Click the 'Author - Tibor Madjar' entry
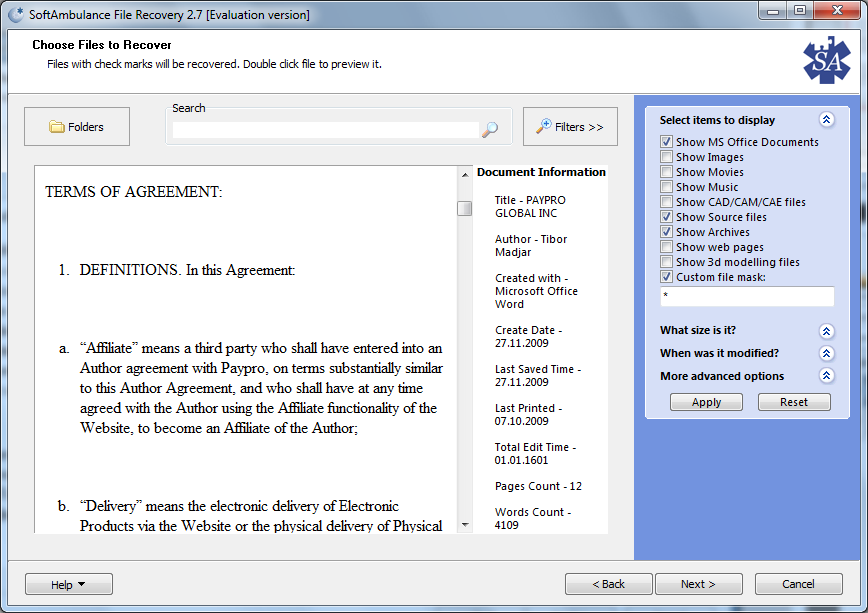The image size is (868, 613). point(531,245)
